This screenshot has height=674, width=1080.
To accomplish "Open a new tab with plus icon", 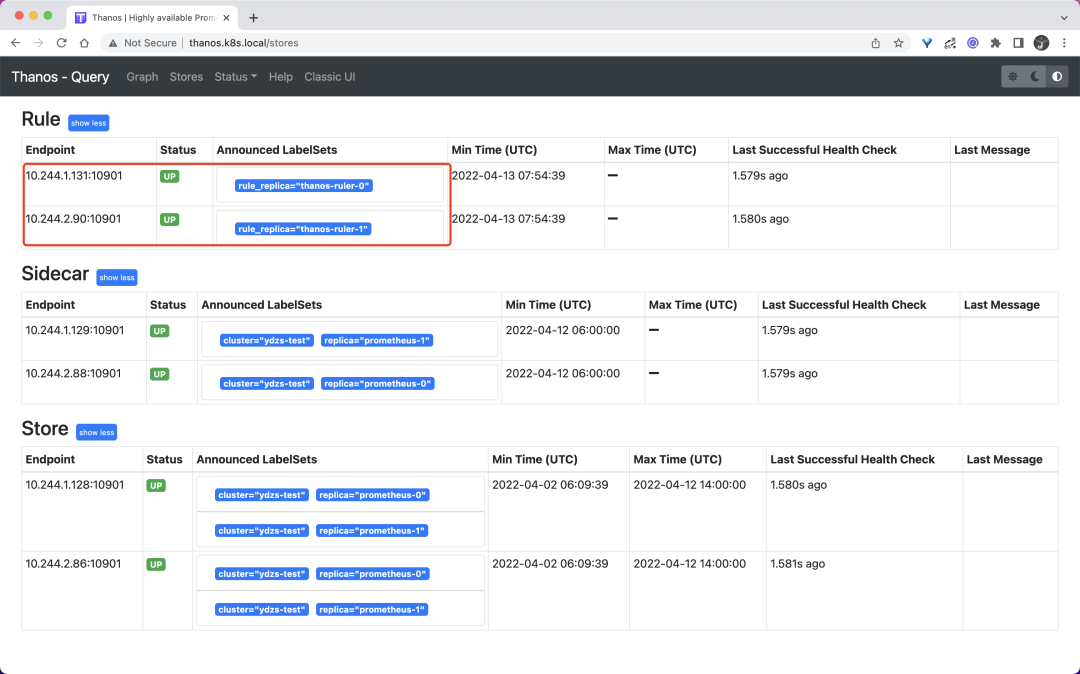I will [253, 18].
